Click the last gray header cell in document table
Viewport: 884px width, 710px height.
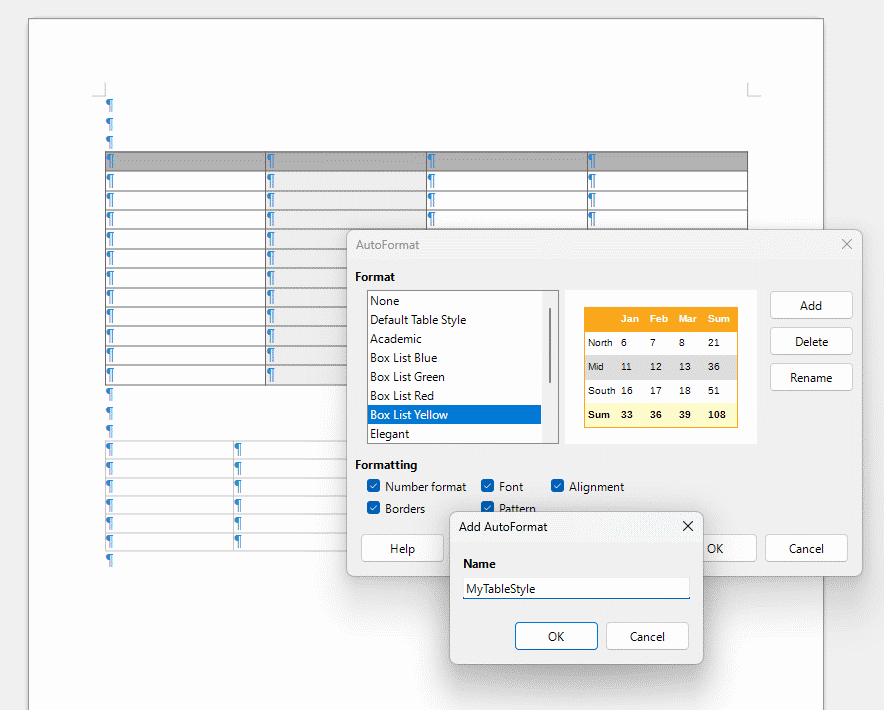coord(668,161)
